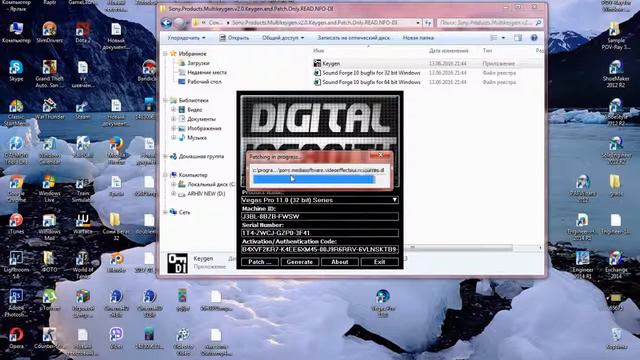Screen dimensions: 640x360
Task: Go back in Explorer window
Action: tap(166, 23)
